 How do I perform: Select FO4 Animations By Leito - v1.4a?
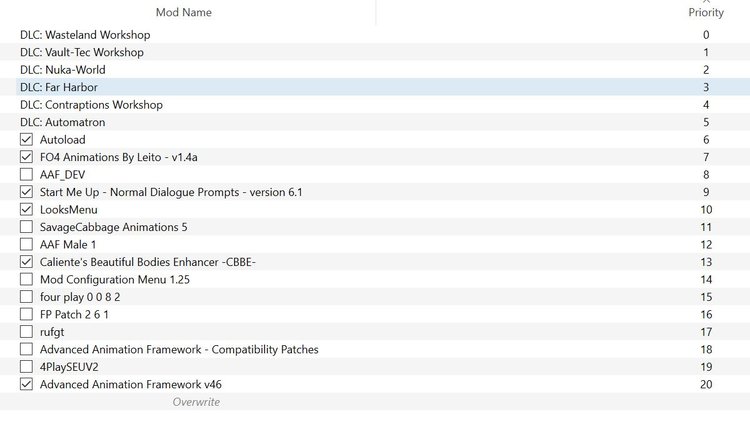click(119, 157)
